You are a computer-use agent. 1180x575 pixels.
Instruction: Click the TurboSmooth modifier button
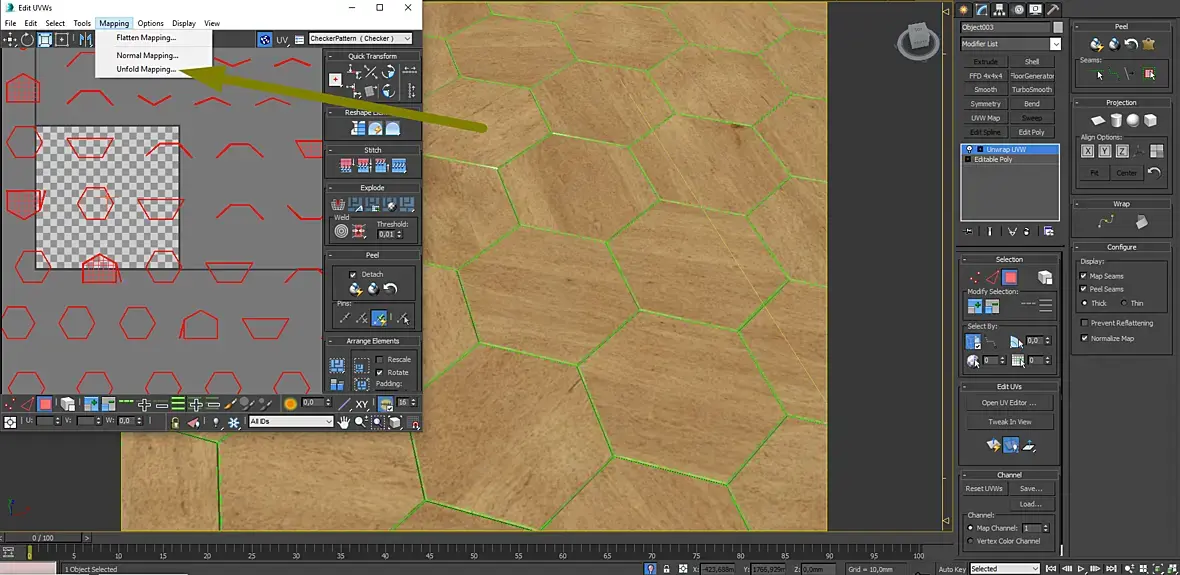pyautogui.click(x=1032, y=90)
